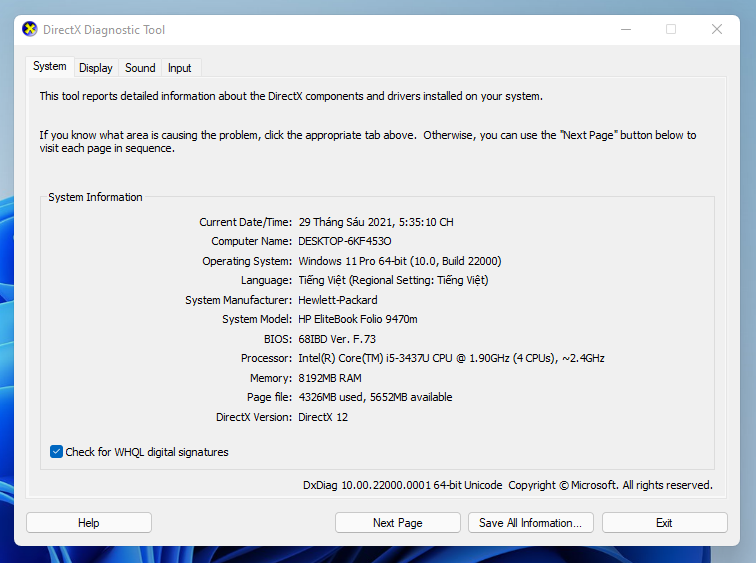756x563 pixels.
Task: Minimize the DirectX Diagnostic Tool window
Action: (626, 29)
